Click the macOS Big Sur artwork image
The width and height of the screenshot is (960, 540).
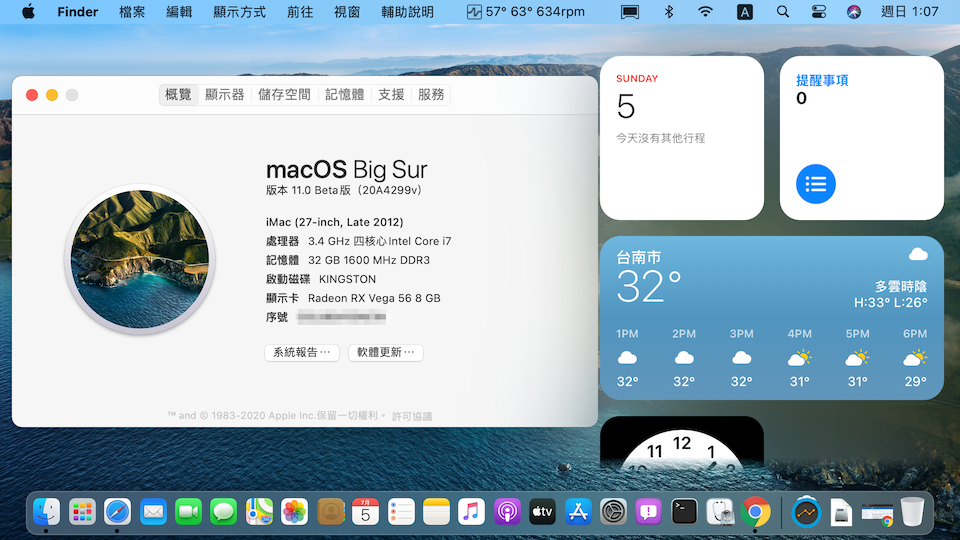[140, 260]
